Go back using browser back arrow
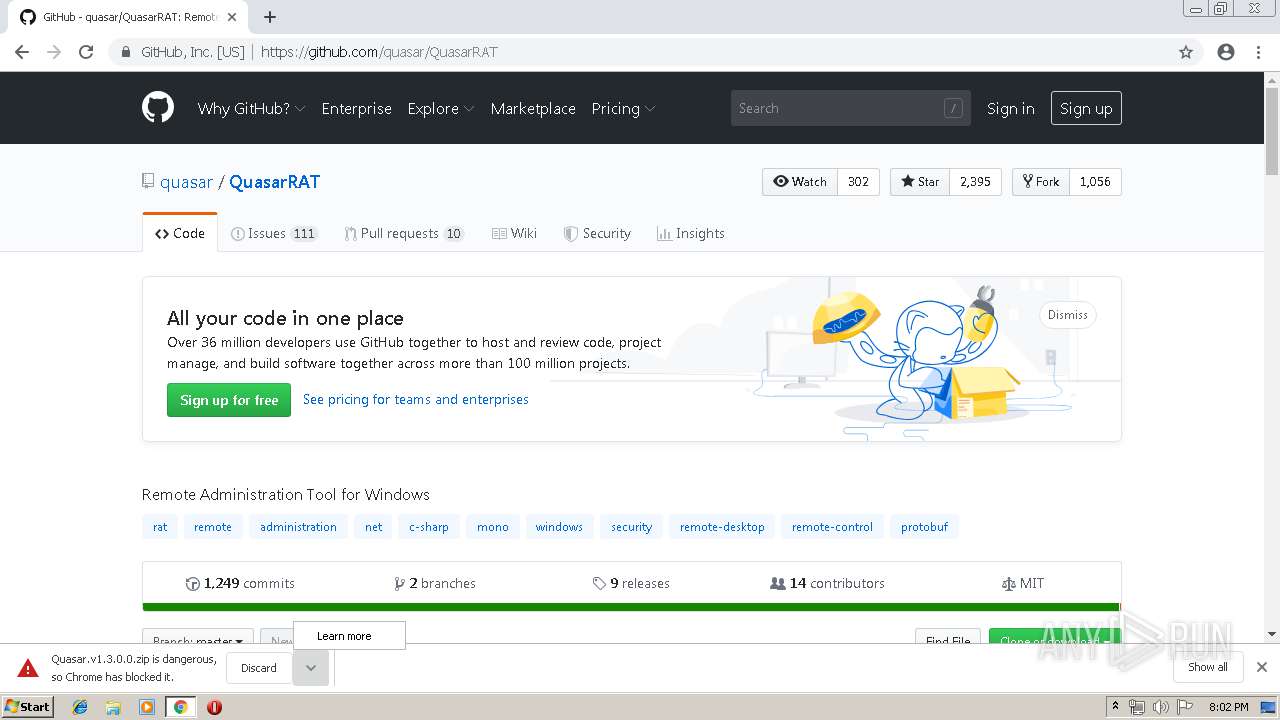This screenshot has width=1280, height=720. point(22,52)
